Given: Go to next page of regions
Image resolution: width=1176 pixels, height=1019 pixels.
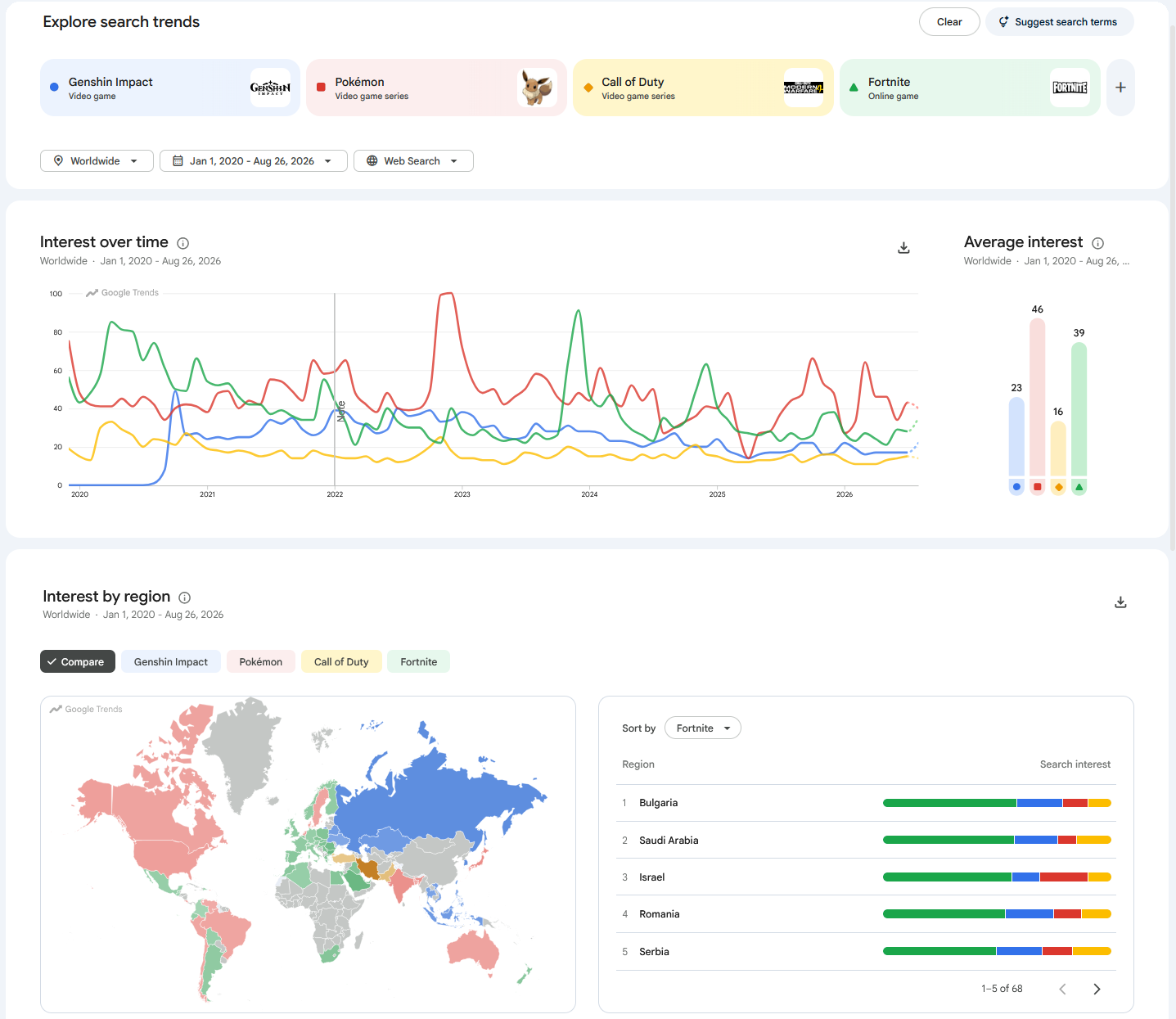Looking at the screenshot, I should pyautogui.click(x=1097, y=989).
